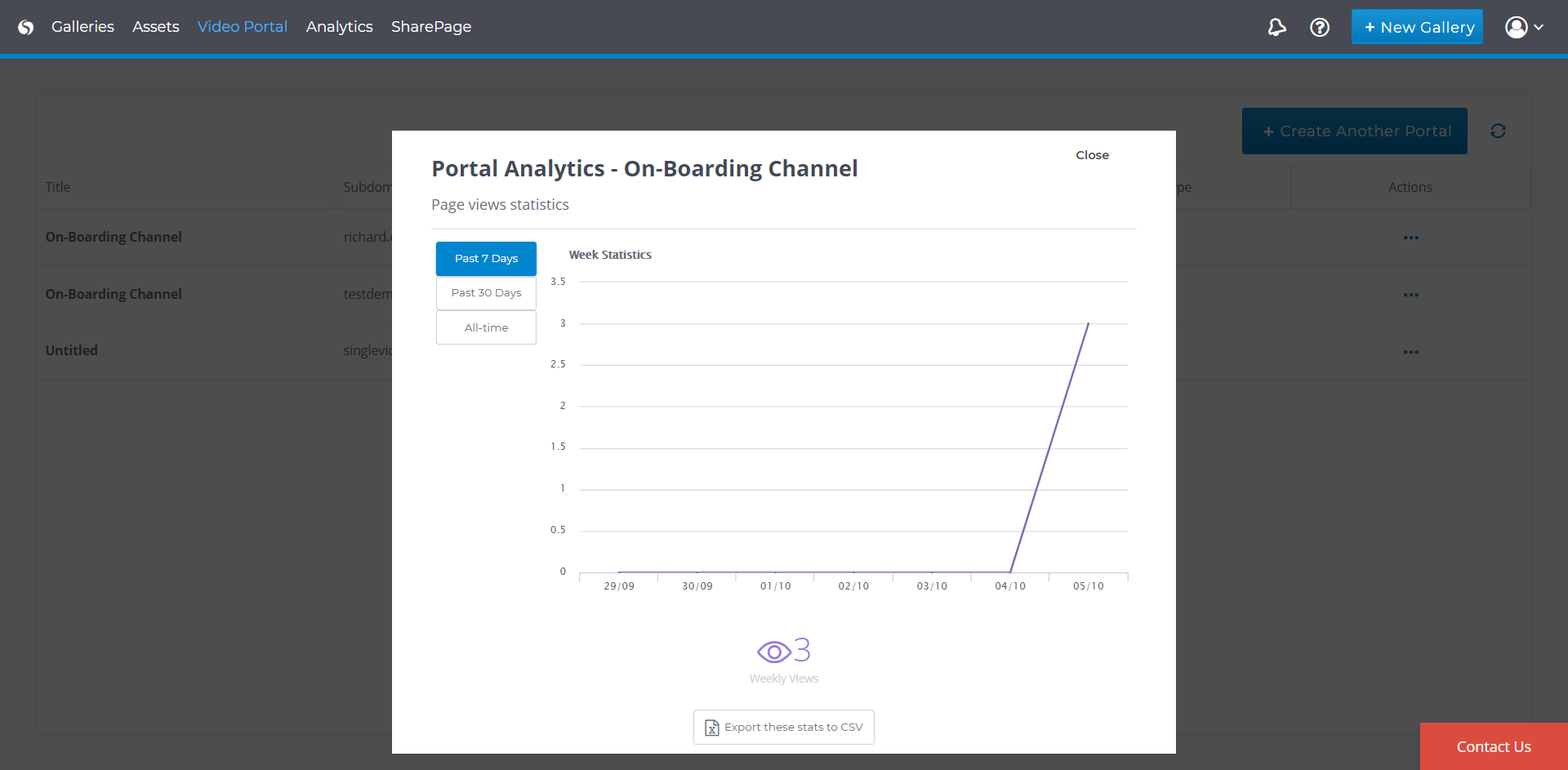Click the Contact Us button

tap(1493, 746)
